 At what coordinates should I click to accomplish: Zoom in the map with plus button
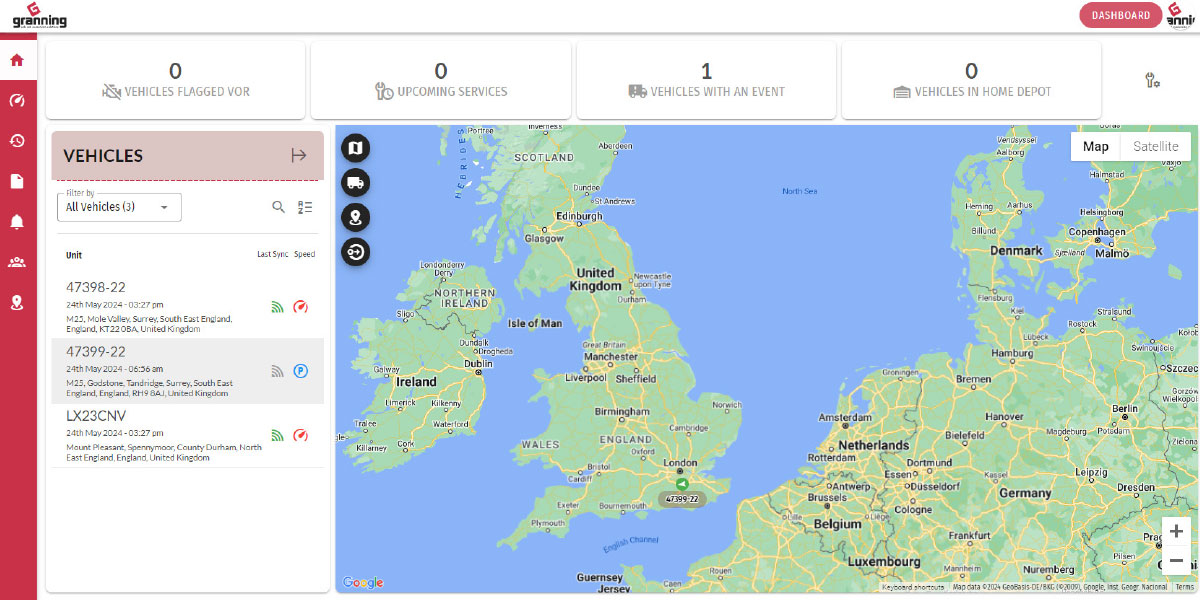pyautogui.click(x=1176, y=531)
